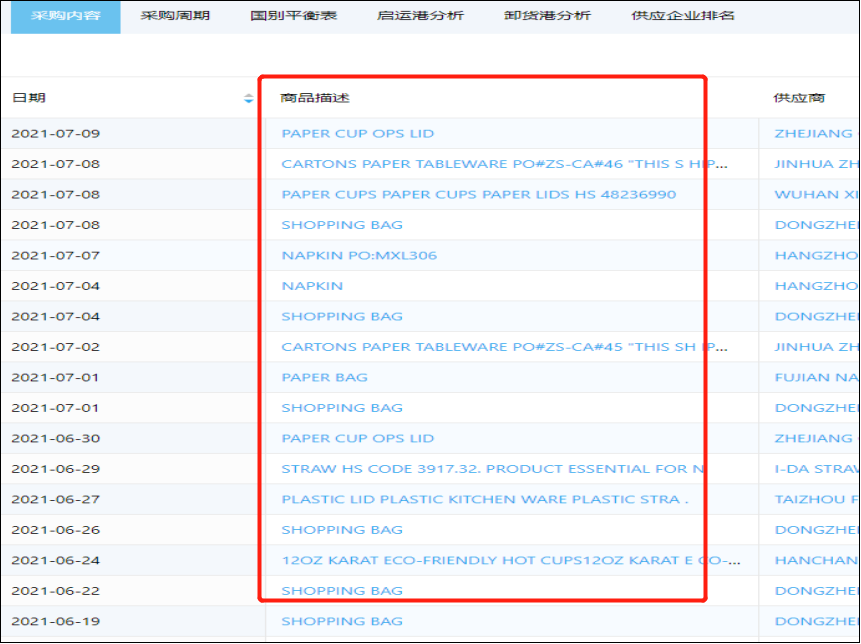The image size is (861, 644).
Task: Select the 2021-06-29 date cell
Action: [x=55, y=469]
